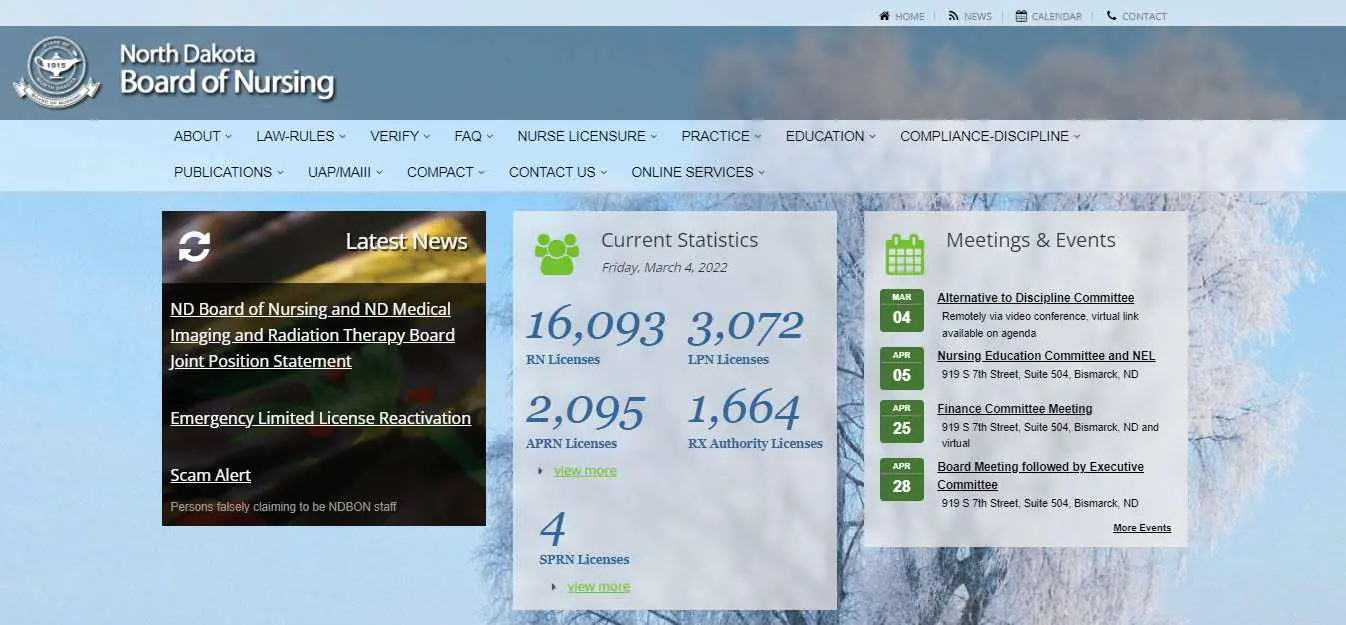
Task: Click the address under Nursing Education Committee and NEL
Action: (x=1040, y=375)
